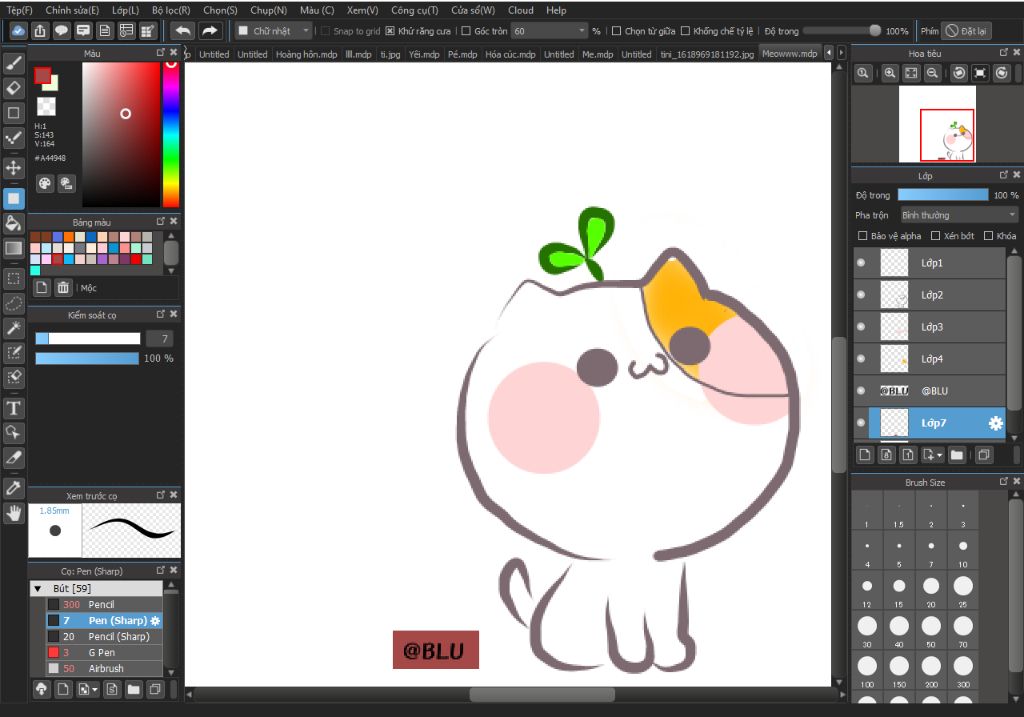Image resolution: width=1024 pixels, height=717 pixels.
Task: Select the Eraser tool
Action: [14, 88]
